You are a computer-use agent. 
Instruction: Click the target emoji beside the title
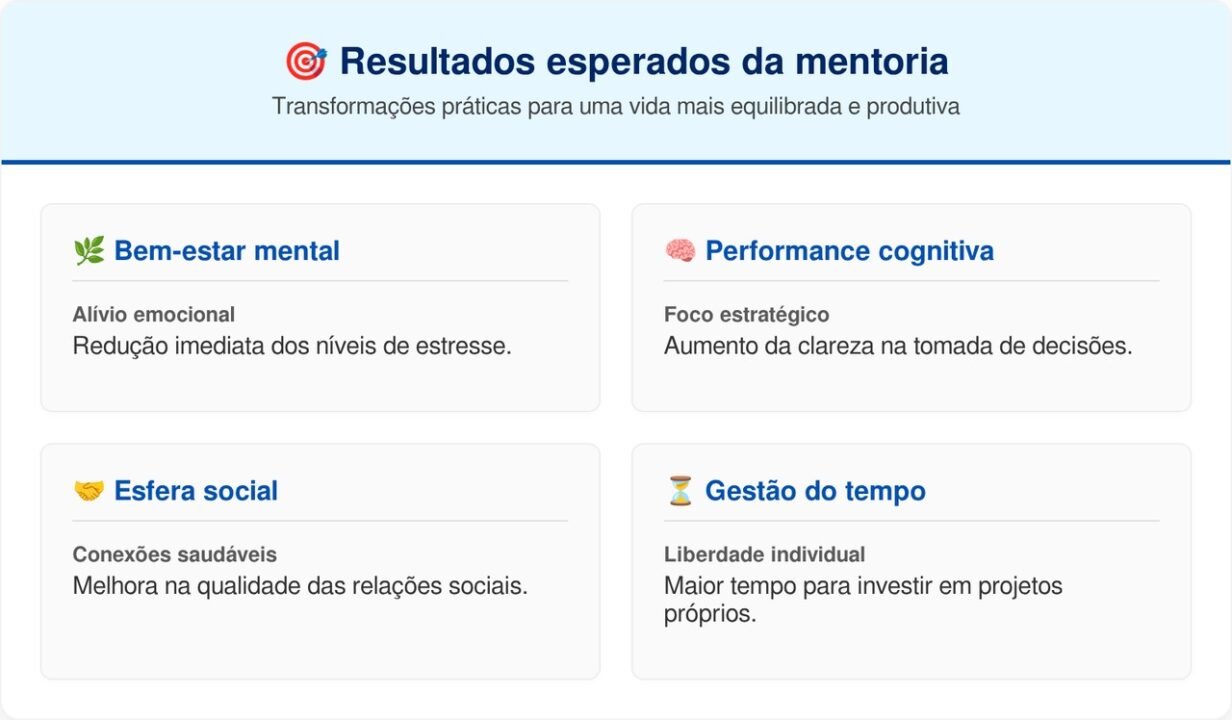[x=305, y=62]
